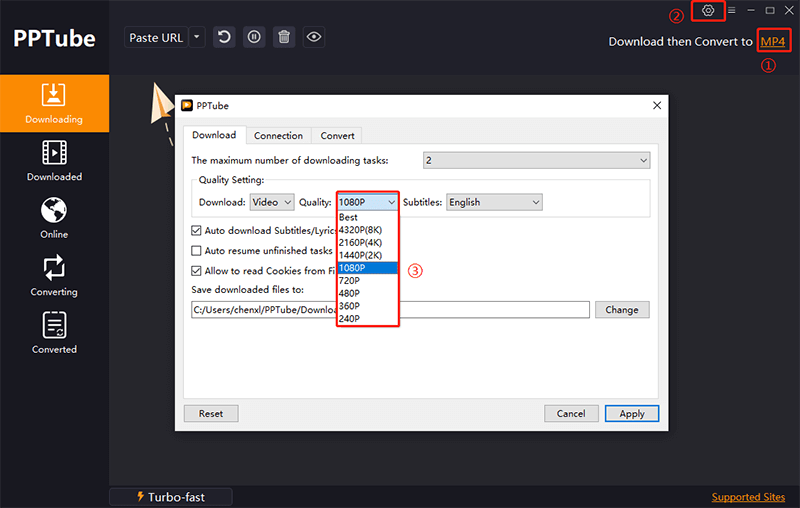The height and width of the screenshot is (508, 800).
Task: Open the Subtitles English dropdown
Action: coord(494,202)
